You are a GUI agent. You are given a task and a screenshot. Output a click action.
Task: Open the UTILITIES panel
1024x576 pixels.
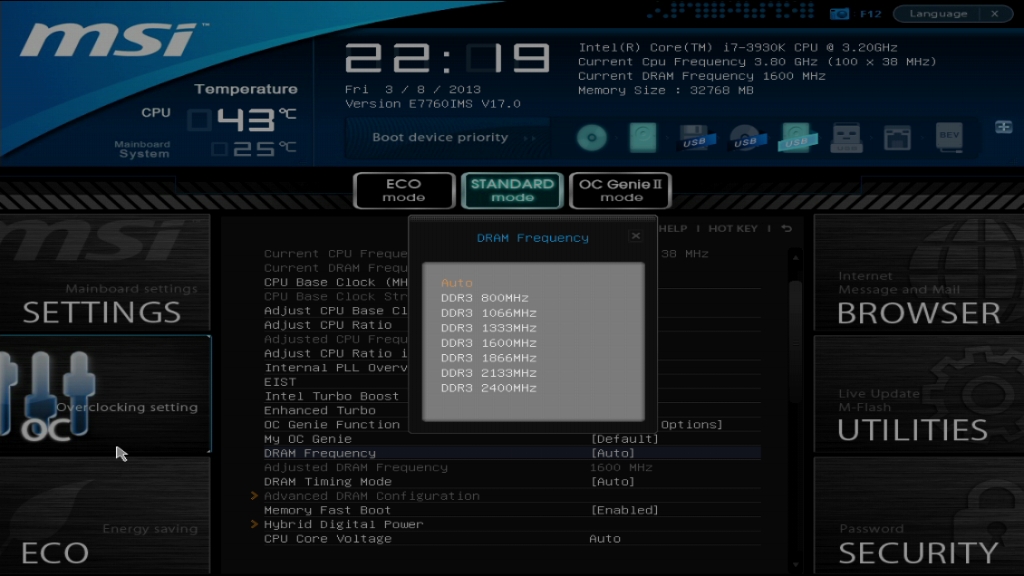pyautogui.click(x=918, y=394)
